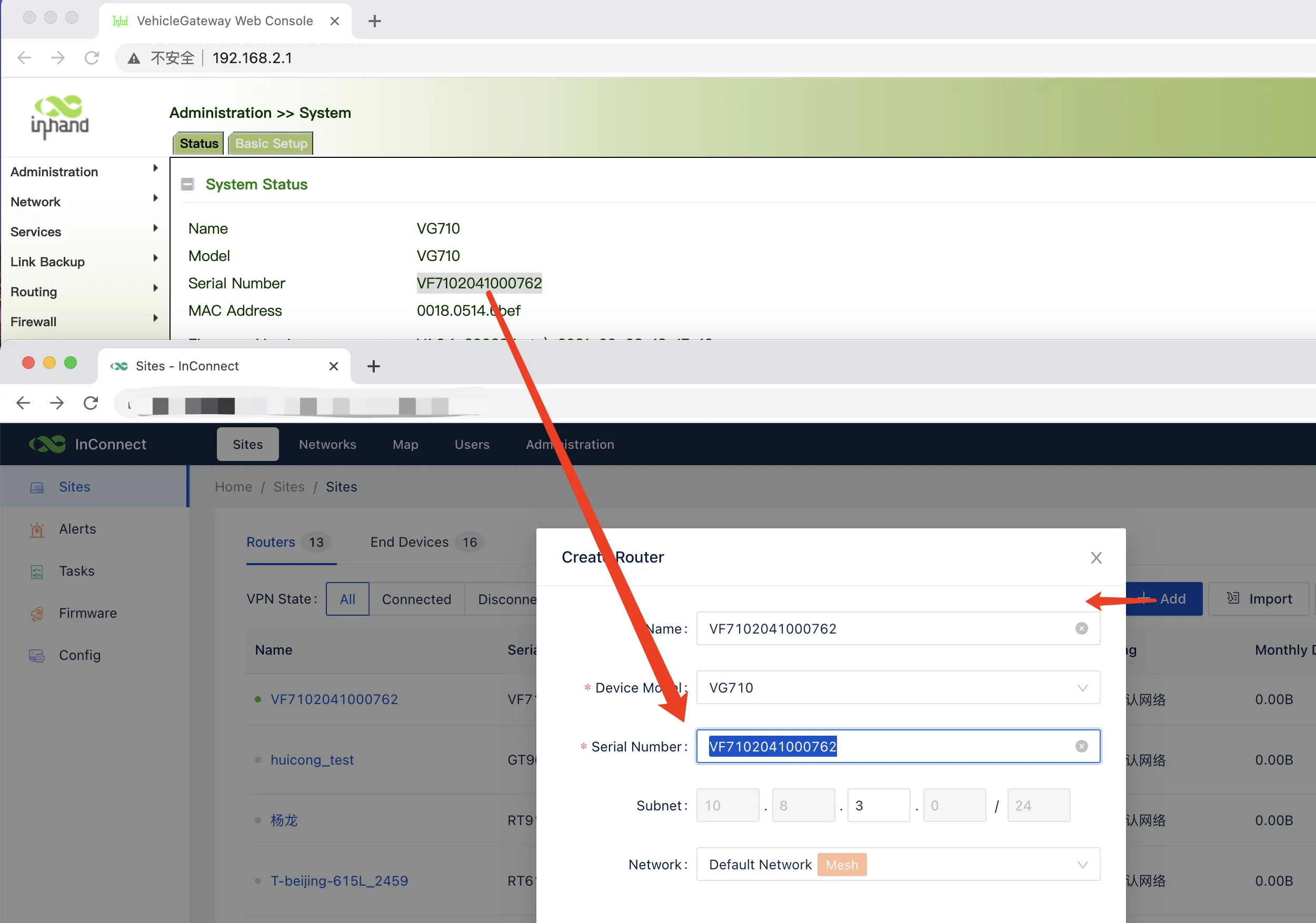This screenshot has height=923, width=1316.
Task: Open a new tab in the InConnect window
Action: 374,366
